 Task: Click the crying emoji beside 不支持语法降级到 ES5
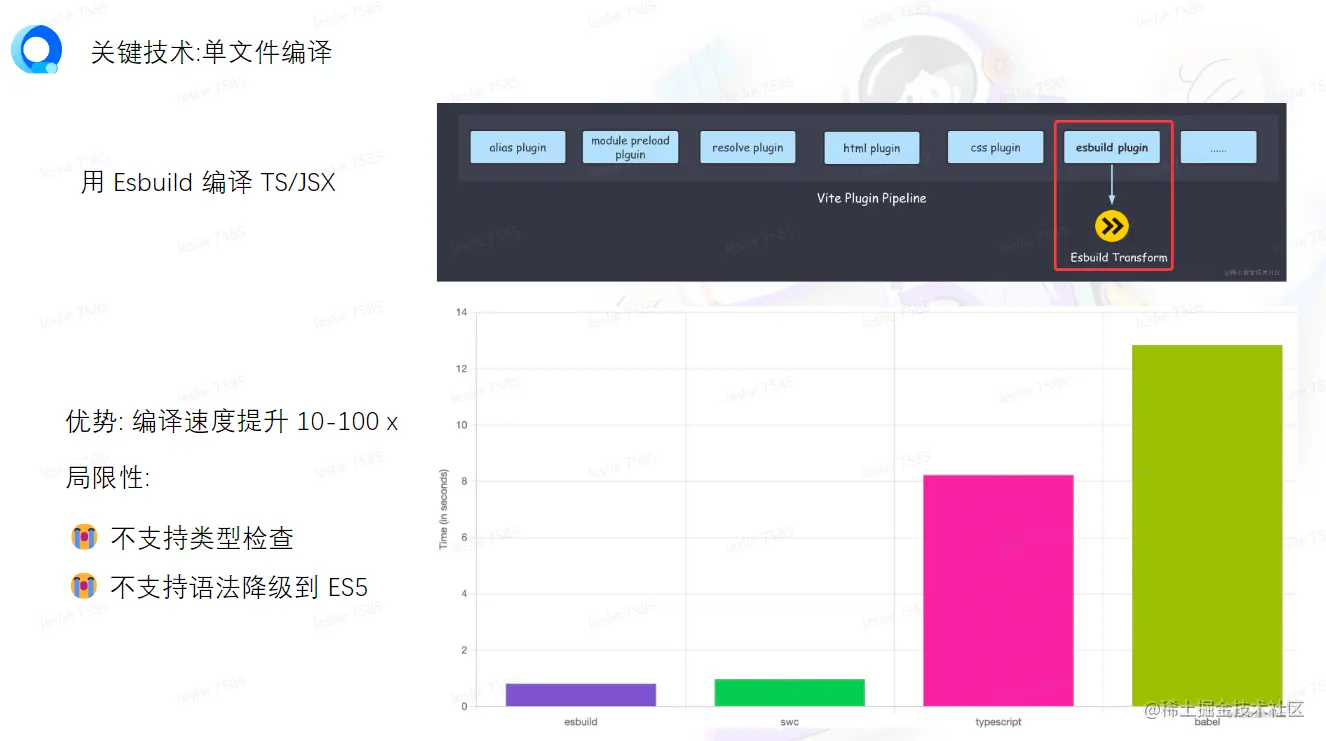(x=84, y=586)
